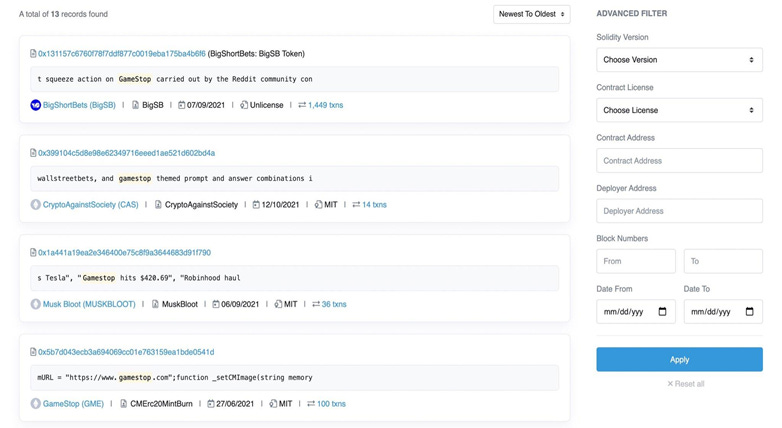Click the Musk Bloot grey token icon
This screenshot has width=782, height=428.
[35, 304]
